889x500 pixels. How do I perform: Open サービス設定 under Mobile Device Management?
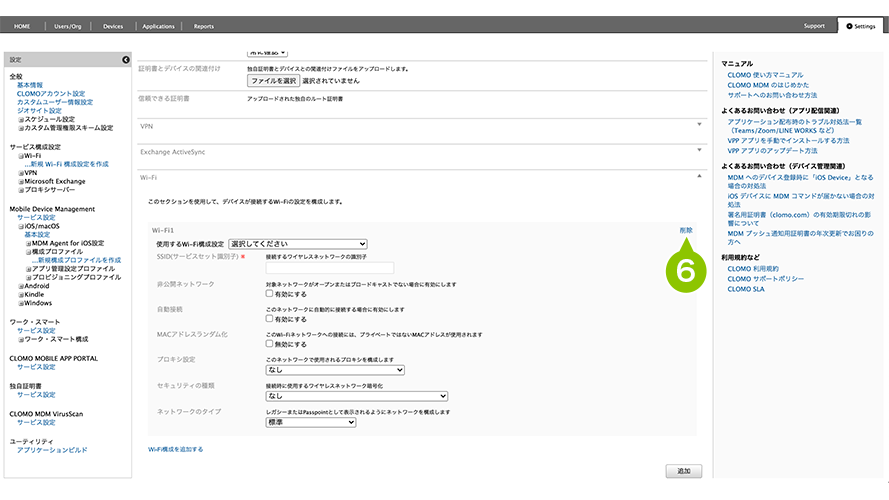tap(36, 218)
